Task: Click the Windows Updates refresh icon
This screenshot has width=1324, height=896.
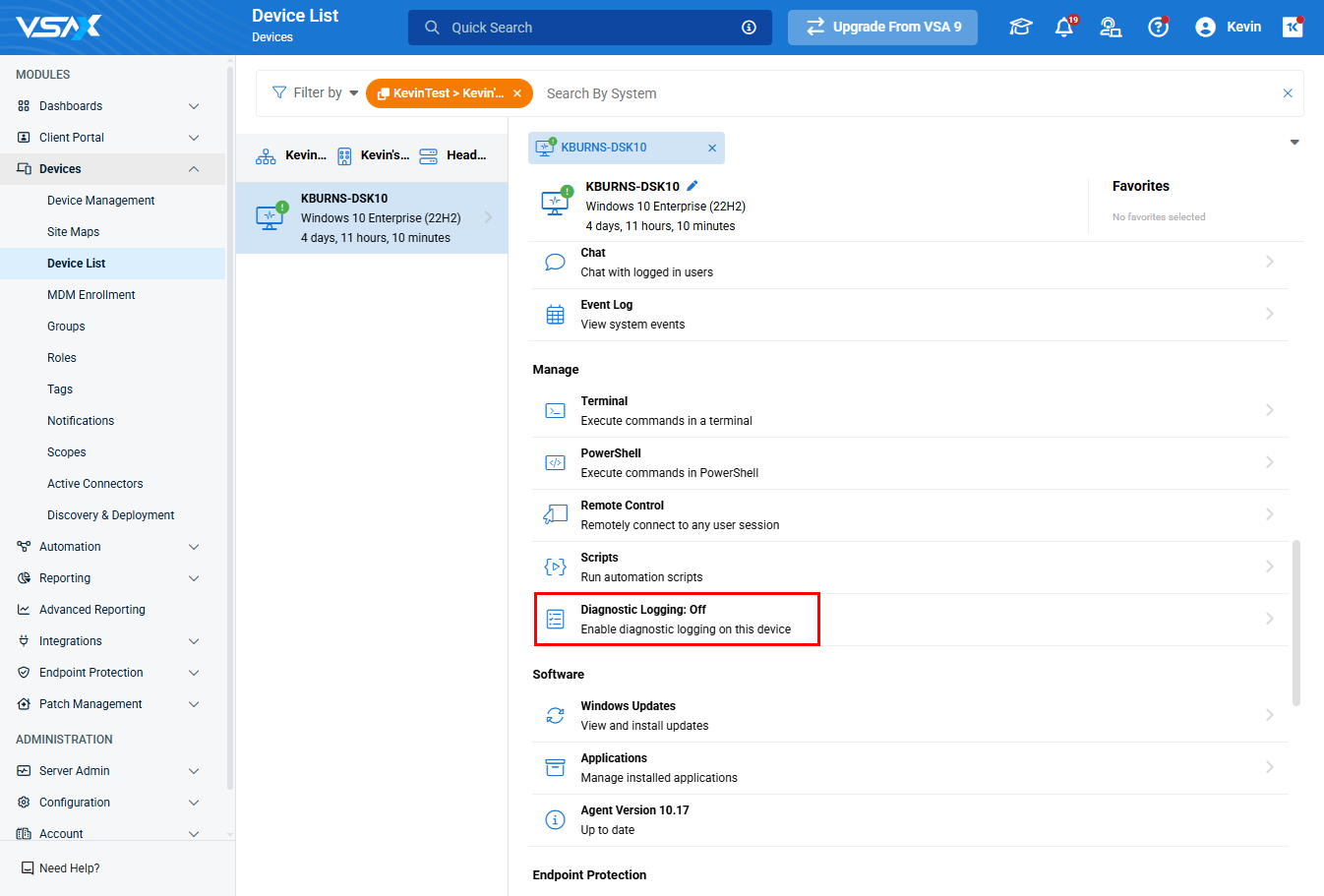Action: [555, 716]
